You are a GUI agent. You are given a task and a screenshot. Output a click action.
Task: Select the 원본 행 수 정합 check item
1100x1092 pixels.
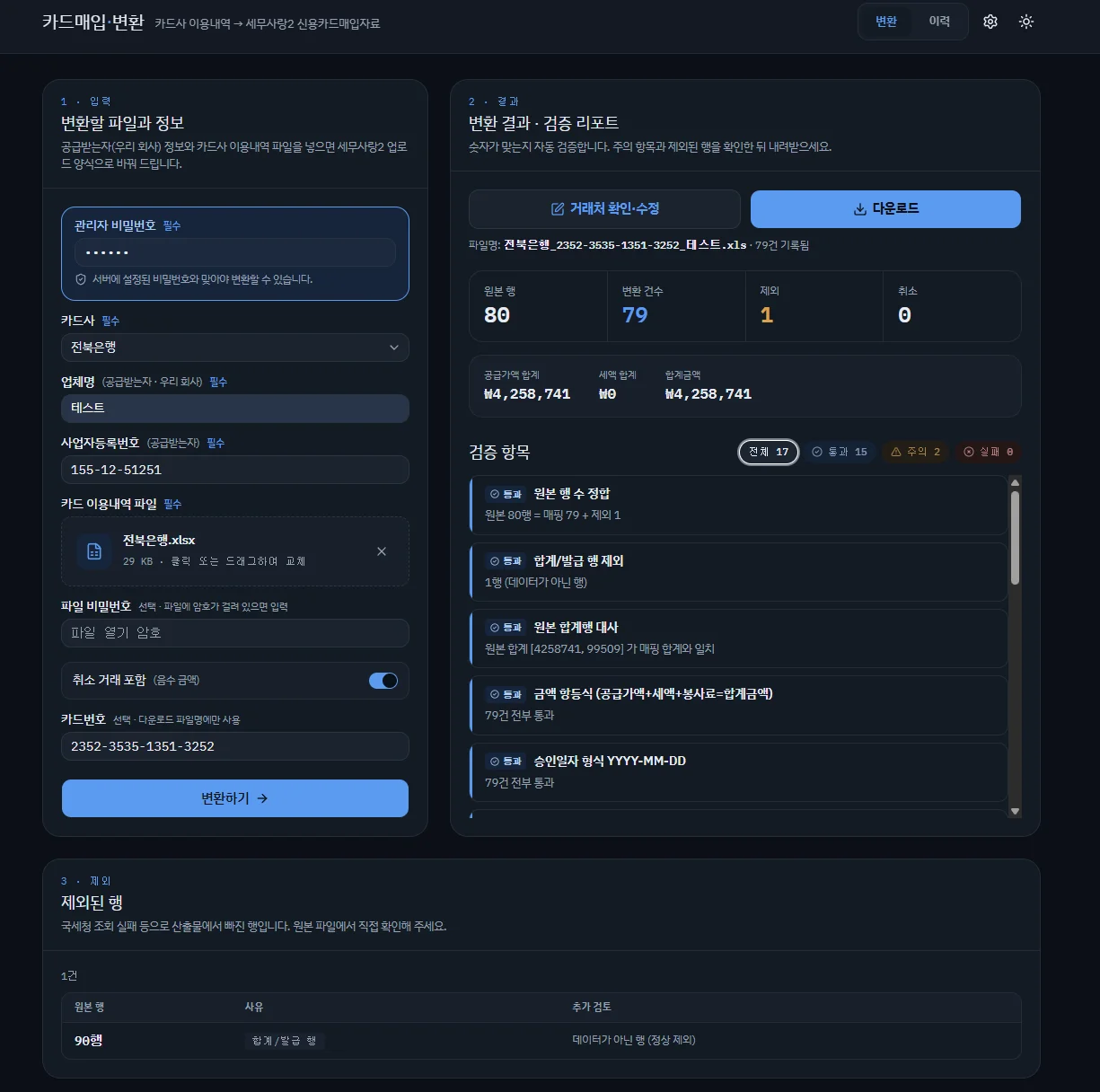tap(738, 505)
